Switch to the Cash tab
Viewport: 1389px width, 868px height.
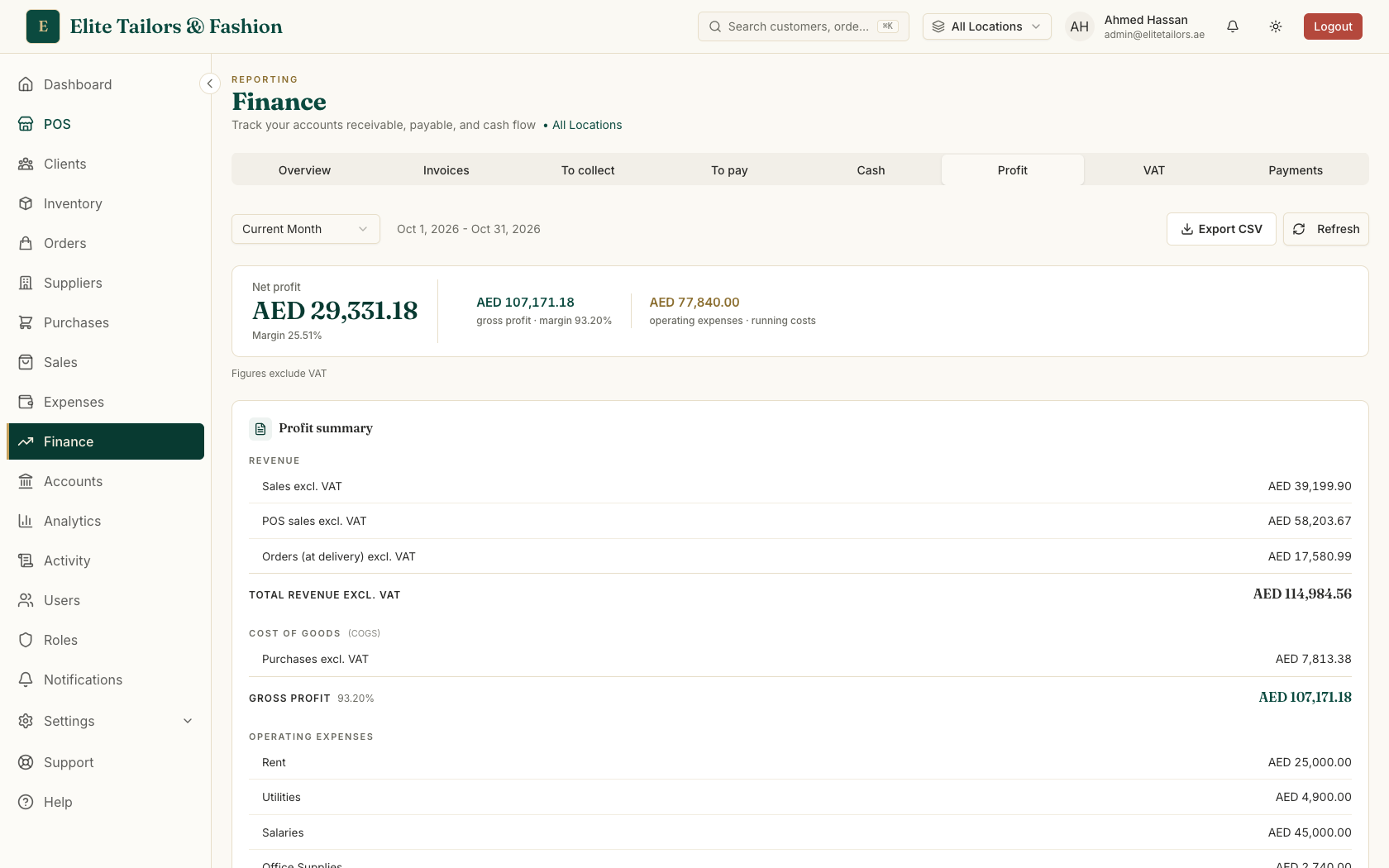[871, 170]
